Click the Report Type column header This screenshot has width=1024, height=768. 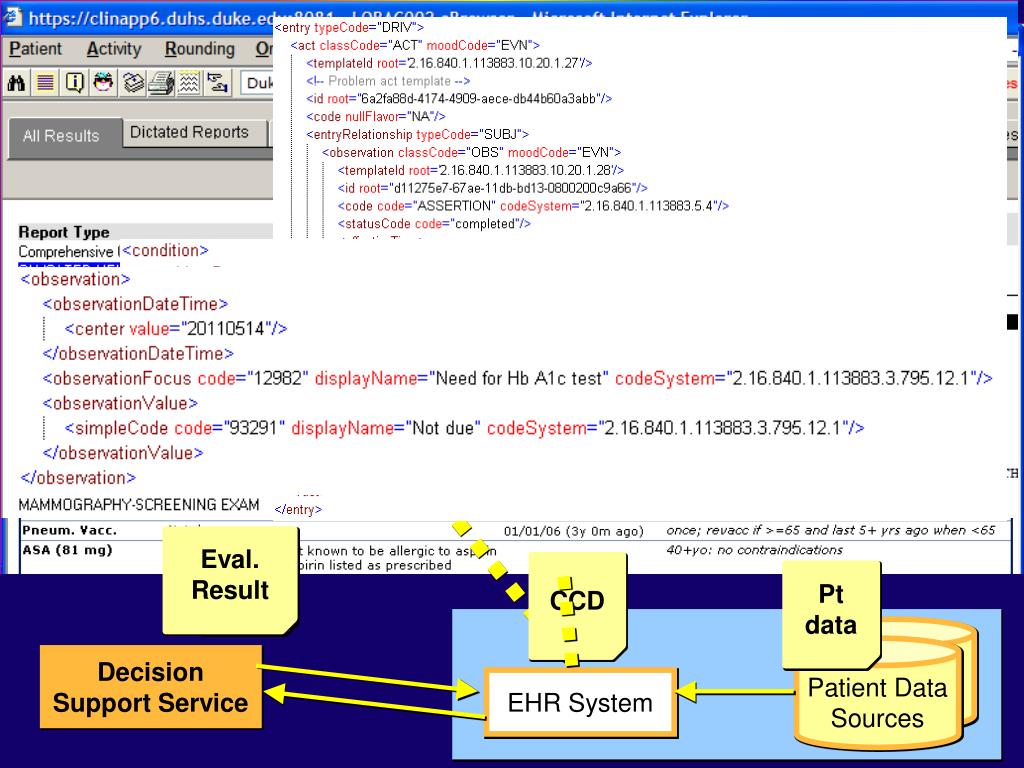pos(64,232)
